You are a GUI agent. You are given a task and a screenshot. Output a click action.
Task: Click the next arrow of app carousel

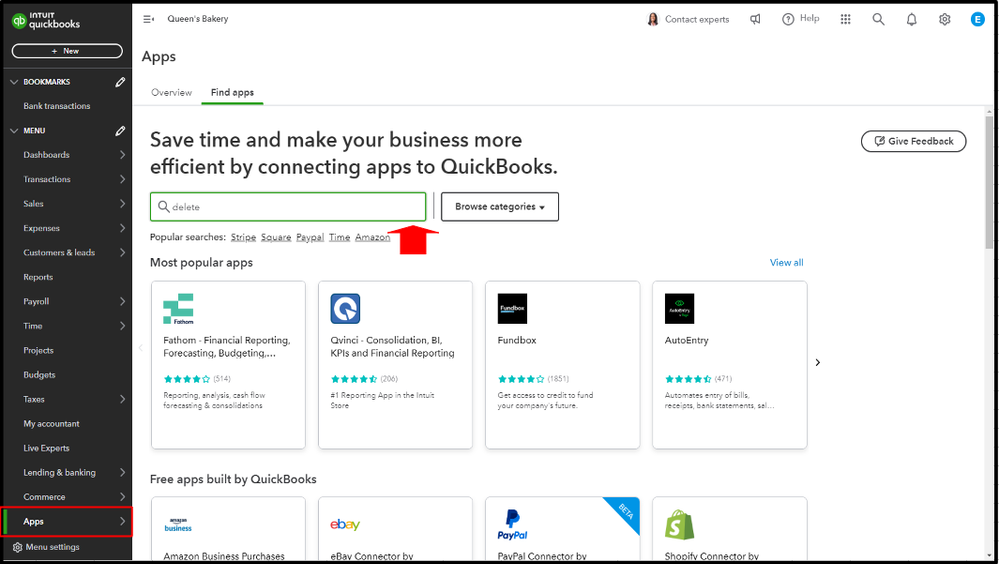pyautogui.click(x=818, y=362)
